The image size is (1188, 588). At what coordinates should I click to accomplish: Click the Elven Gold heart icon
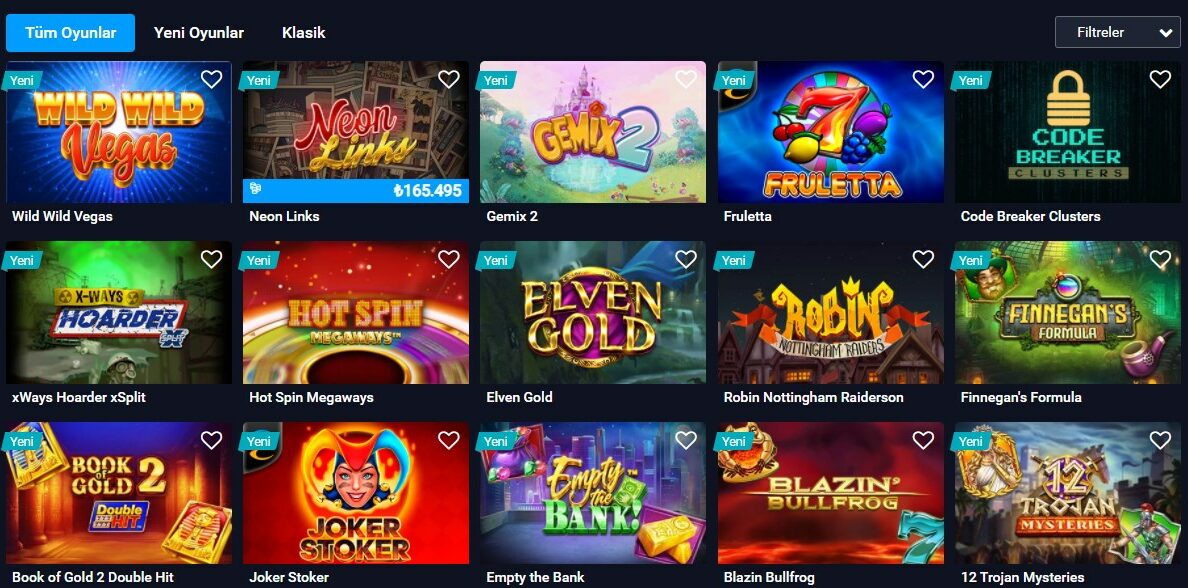point(686,259)
